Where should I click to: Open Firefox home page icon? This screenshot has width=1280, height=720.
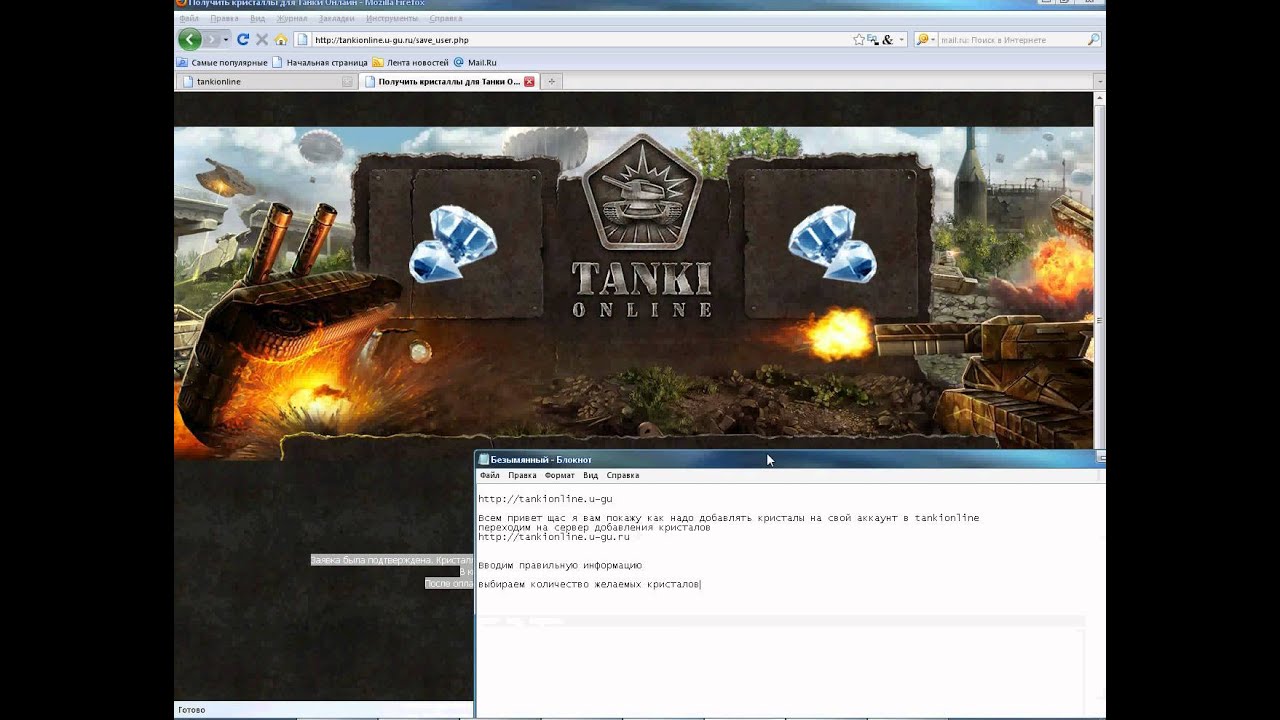click(x=281, y=39)
